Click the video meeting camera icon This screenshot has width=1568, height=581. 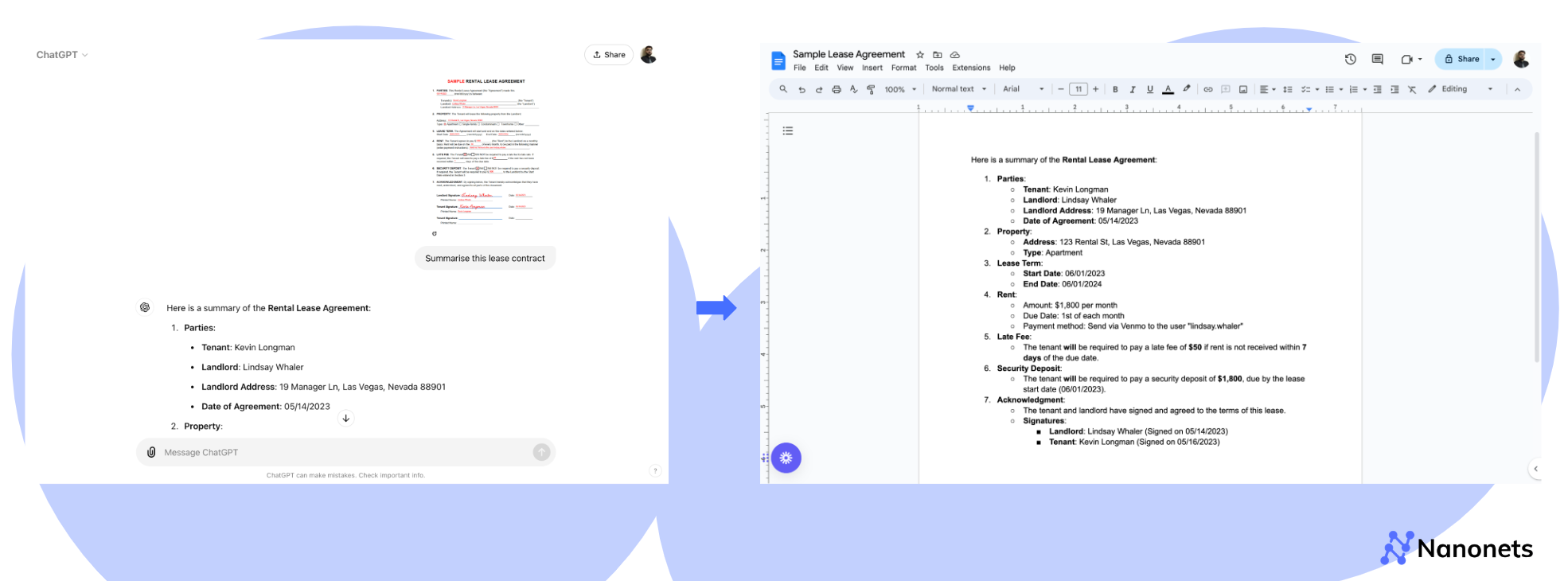[1406, 59]
